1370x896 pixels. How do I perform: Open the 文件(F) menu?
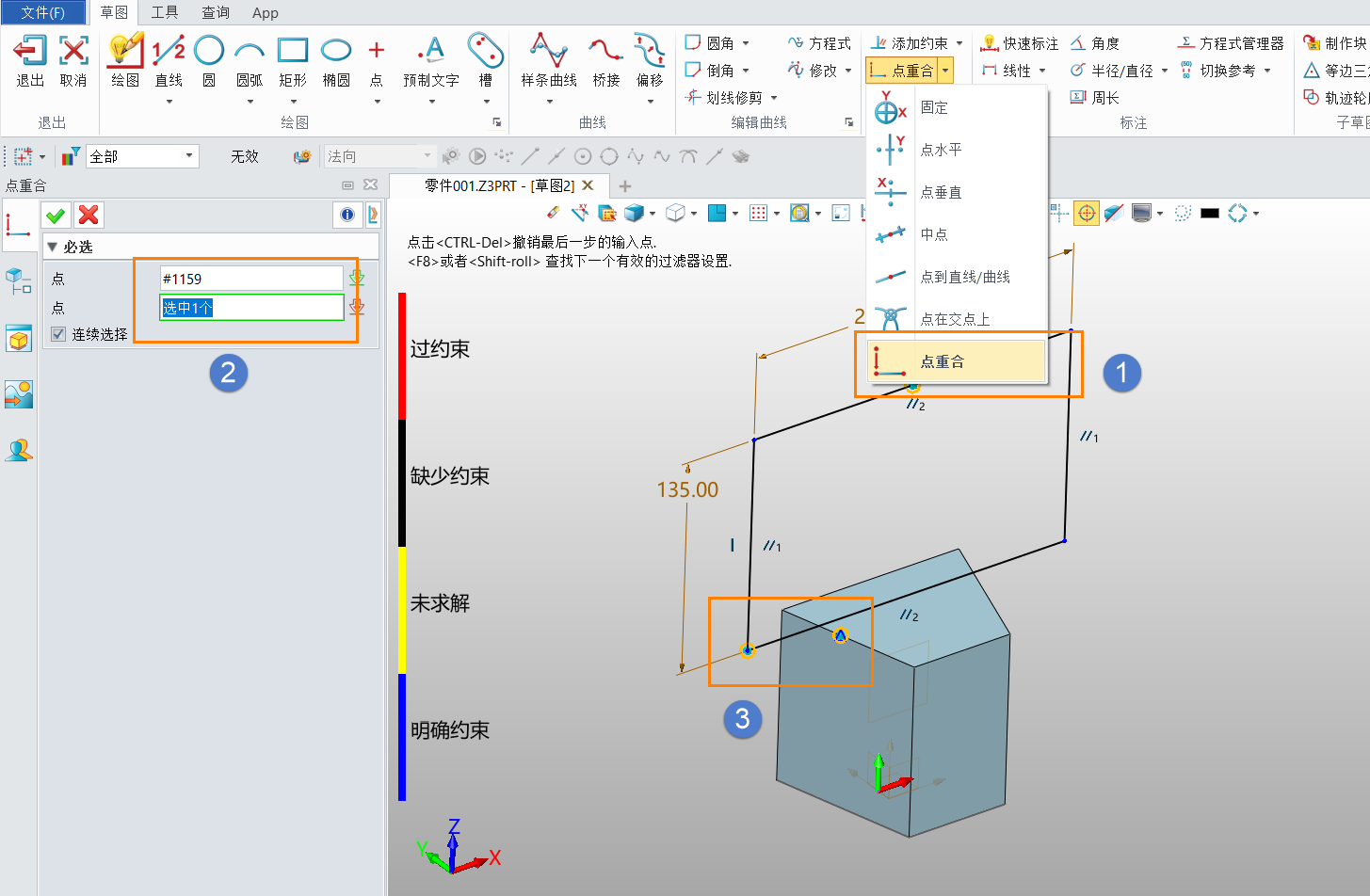[x=42, y=12]
